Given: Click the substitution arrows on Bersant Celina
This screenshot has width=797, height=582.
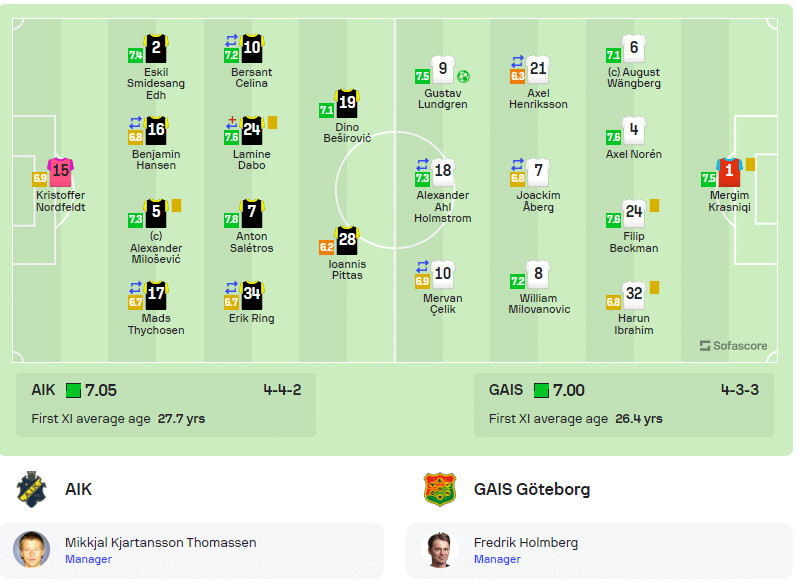Looking at the screenshot, I should pos(232,40).
